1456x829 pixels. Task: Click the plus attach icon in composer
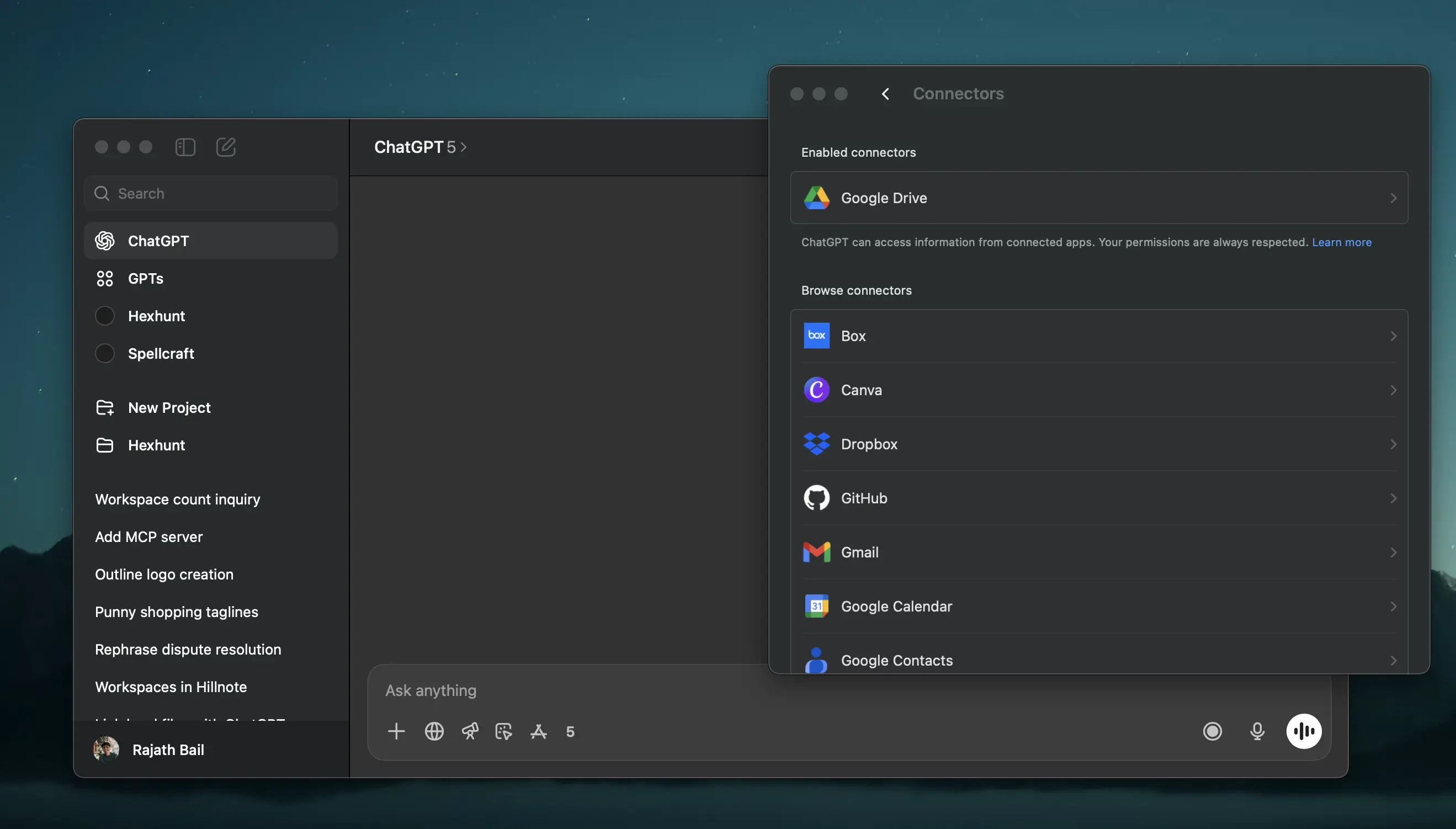(396, 731)
